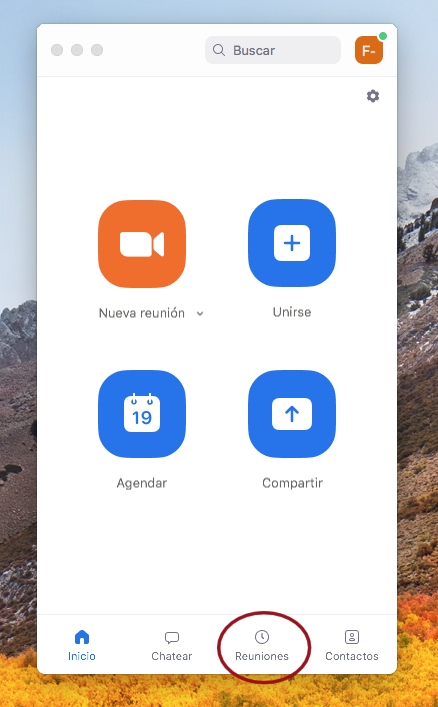Go to the Reuniones tab
The image size is (438, 707).
coord(262,646)
